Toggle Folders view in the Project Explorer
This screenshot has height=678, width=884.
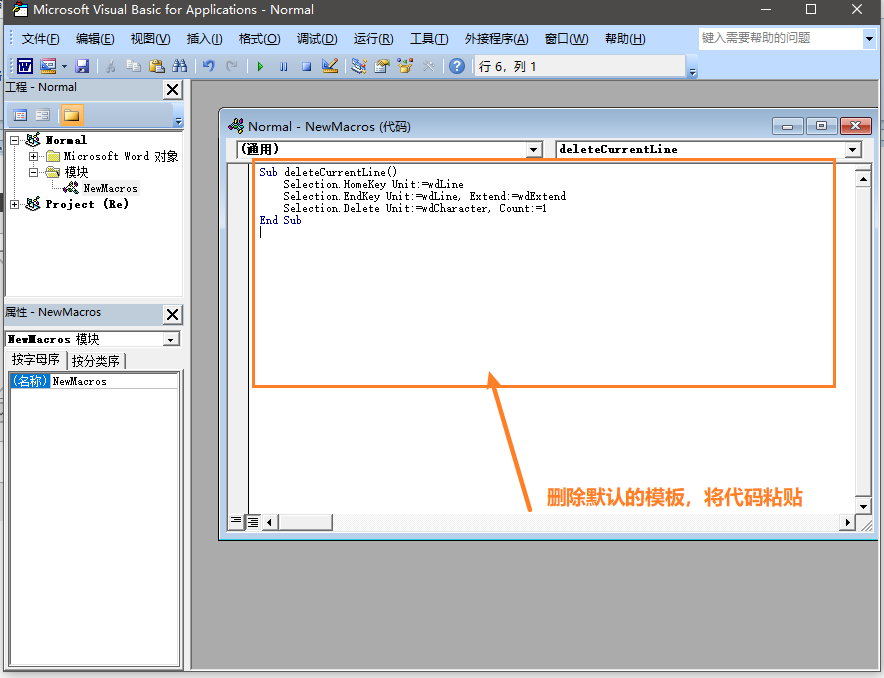tap(72, 114)
